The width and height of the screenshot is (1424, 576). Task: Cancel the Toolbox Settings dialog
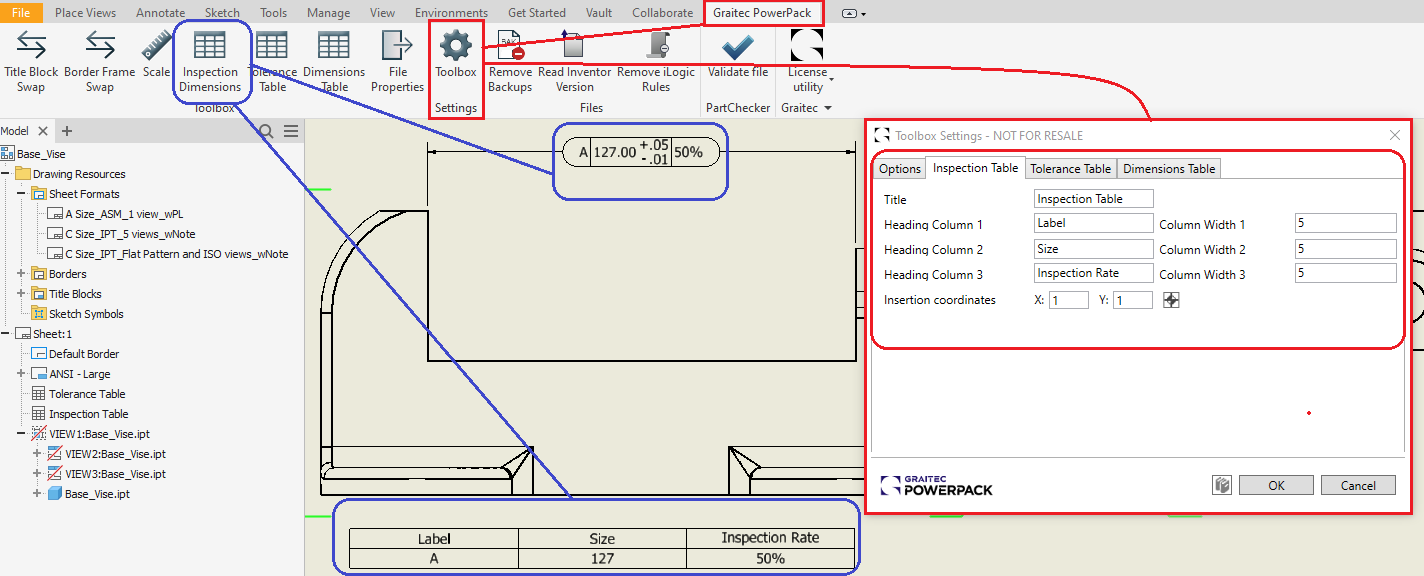[x=1358, y=485]
